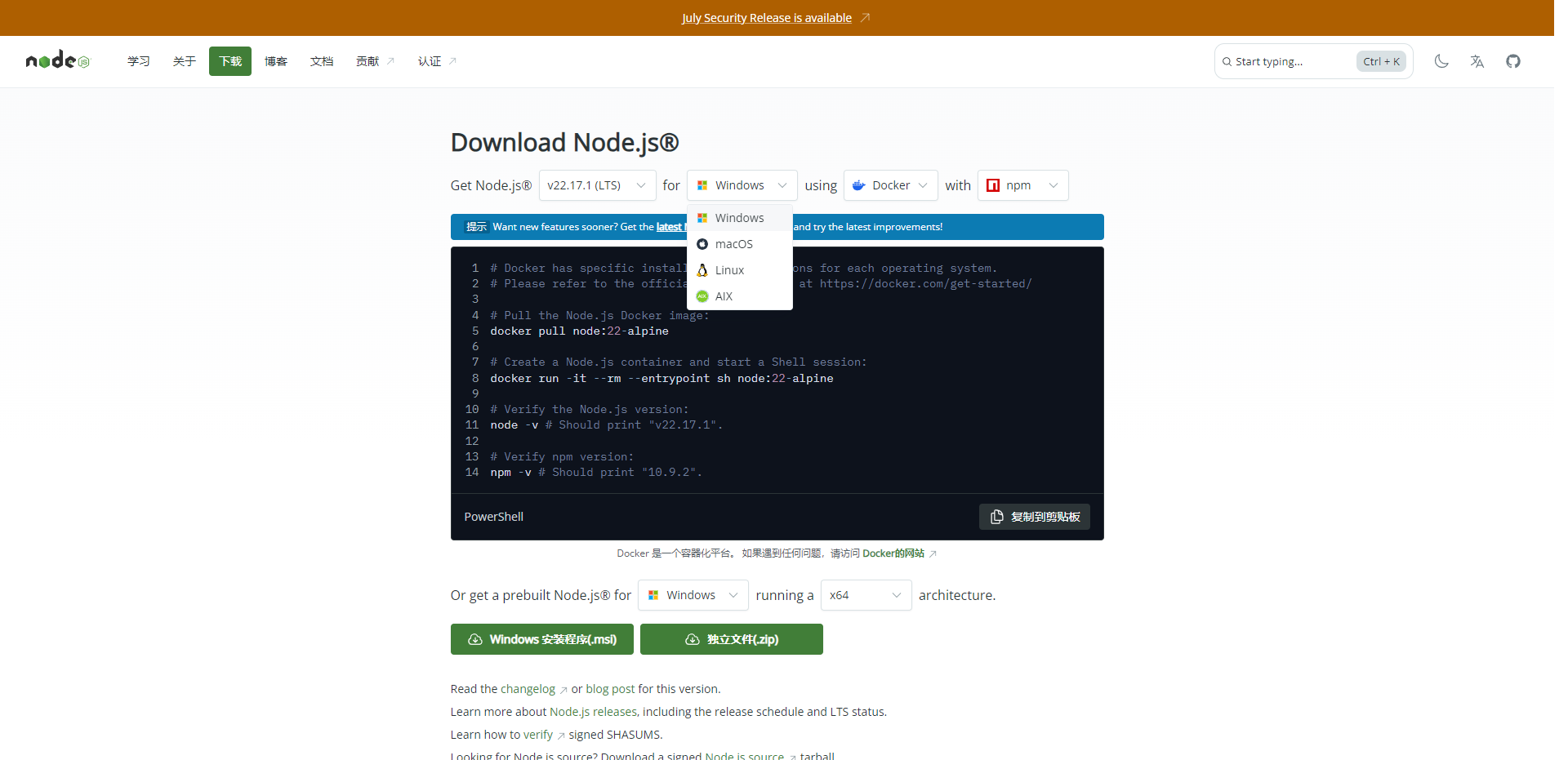The image size is (1568, 760).
Task: Open the language translation selector
Action: point(1477,61)
